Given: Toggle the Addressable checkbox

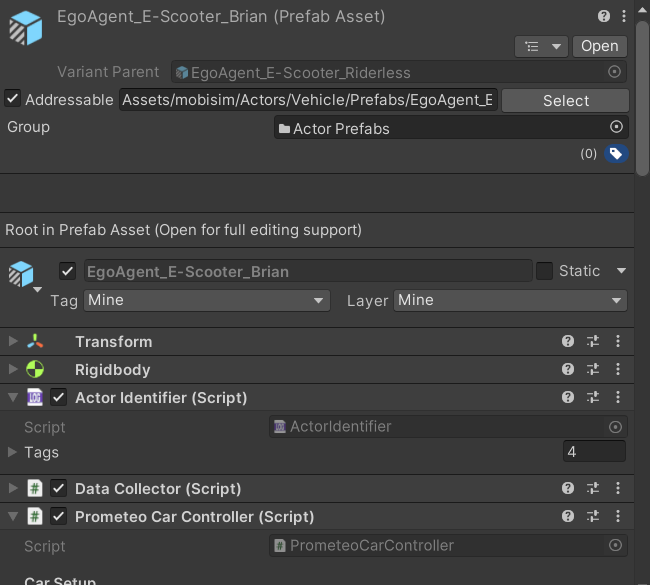Looking at the screenshot, I should (12, 99).
